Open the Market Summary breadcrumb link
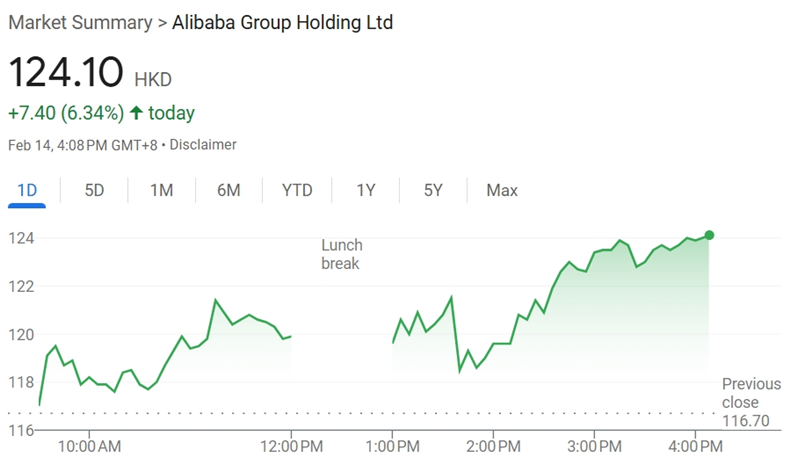Screen dimensions: 797x457 tap(80, 23)
